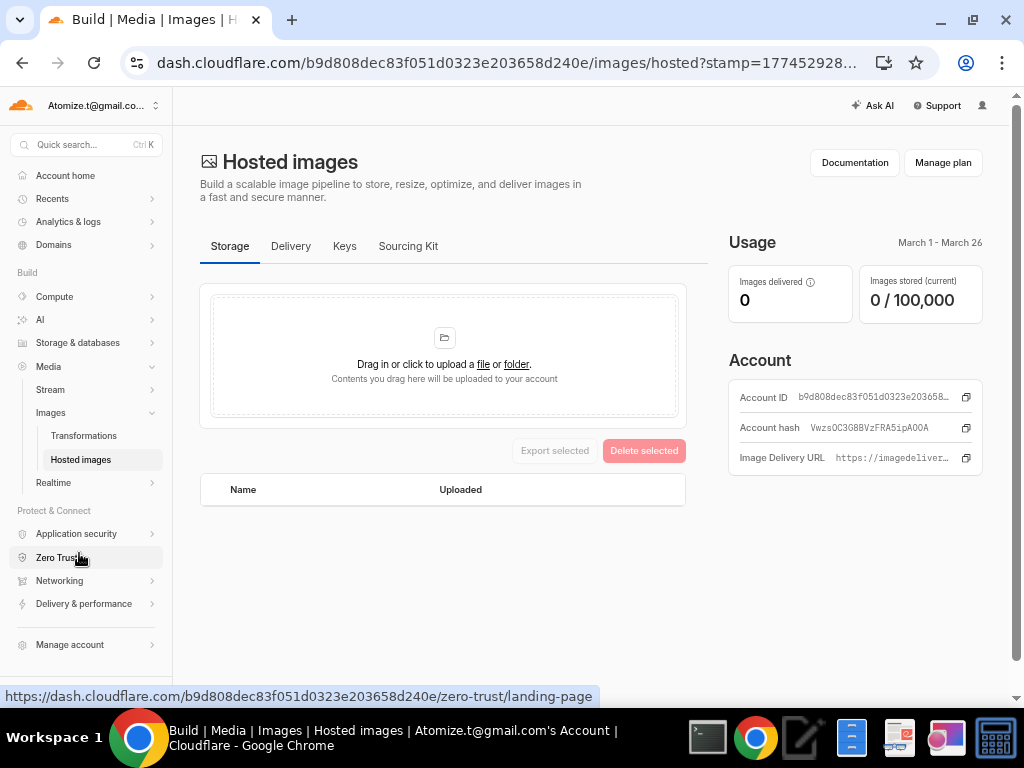The height and width of the screenshot is (768, 1024).
Task: Copy the Account ID via its copy icon
Action: click(x=965, y=397)
